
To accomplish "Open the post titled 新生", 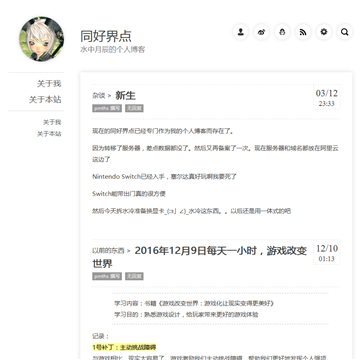I will [125, 96].
